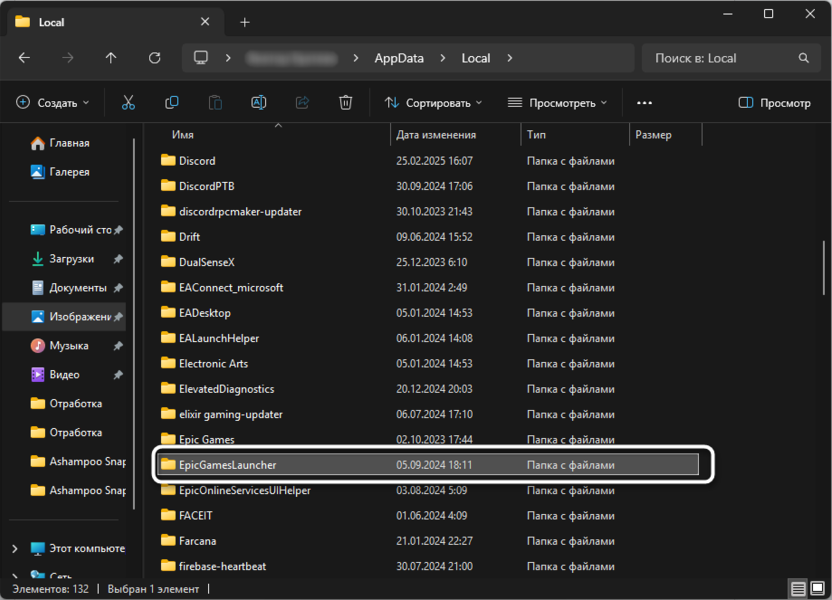Click AppData in the address breadcrumb

[399, 58]
